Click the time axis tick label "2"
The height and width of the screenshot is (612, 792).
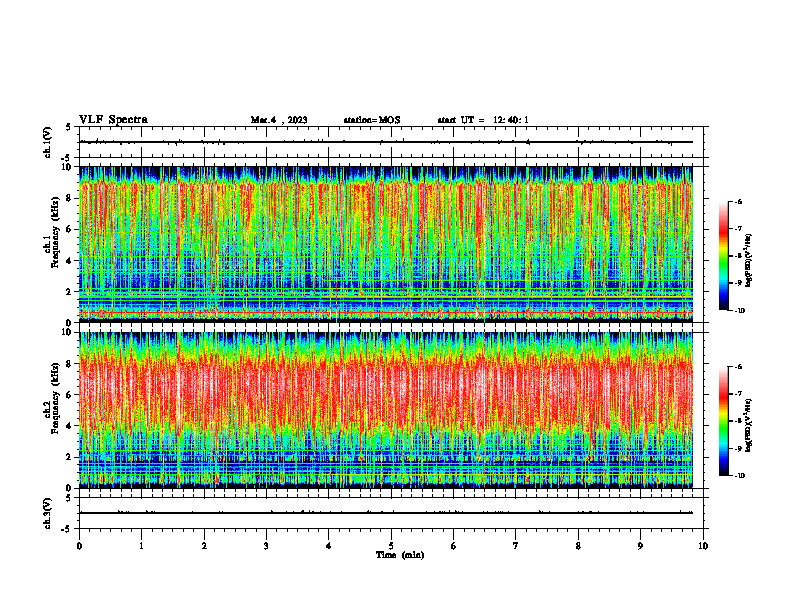[204, 546]
